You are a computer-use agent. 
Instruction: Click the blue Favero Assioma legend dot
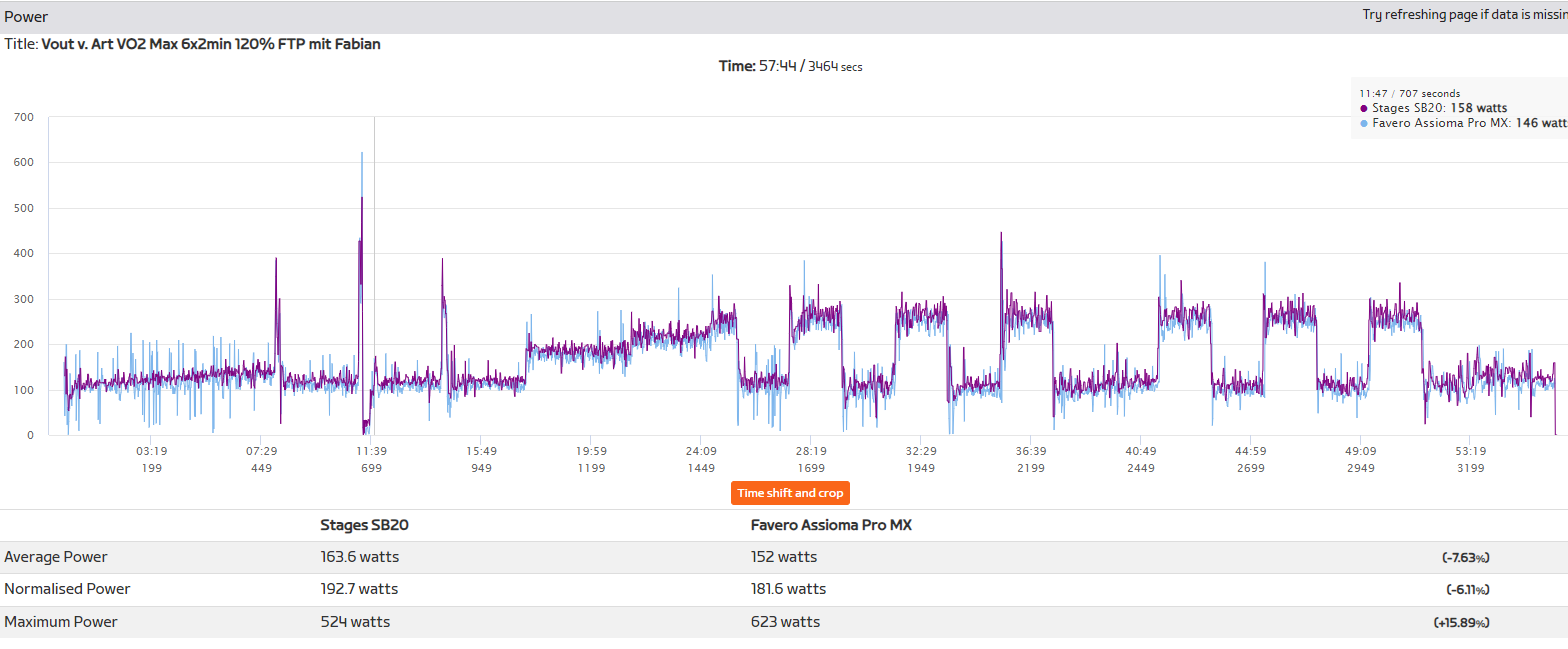1364,123
